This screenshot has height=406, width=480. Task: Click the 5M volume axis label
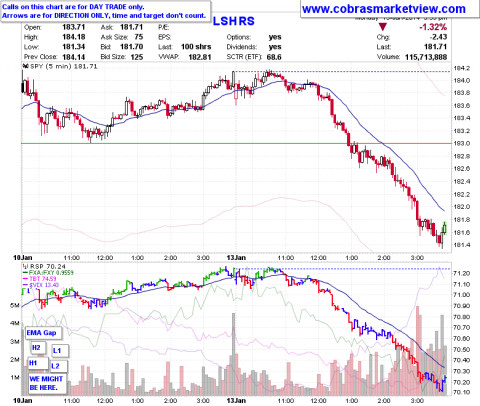pos(15,305)
